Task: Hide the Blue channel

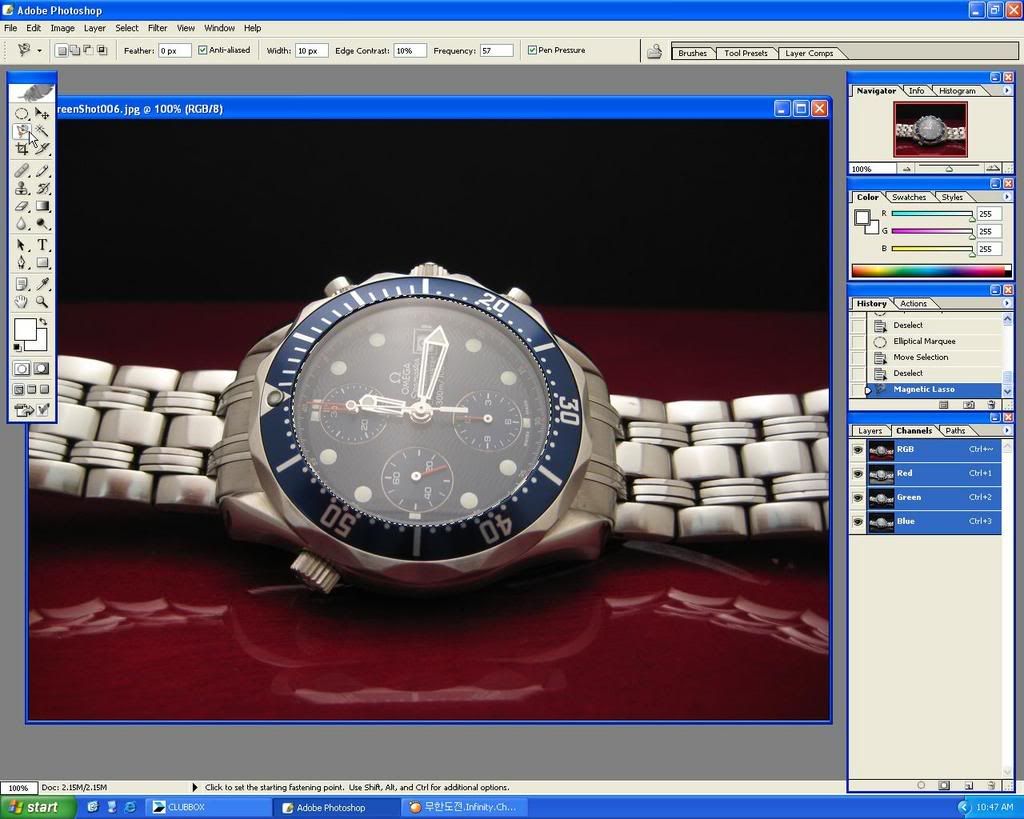Action: (x=857, y=522)
